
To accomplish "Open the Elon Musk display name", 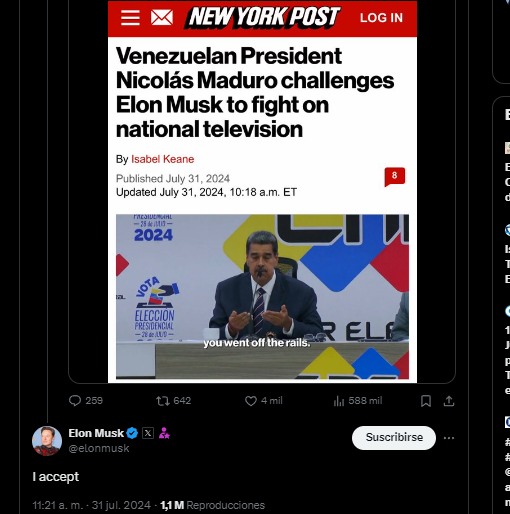I will pos(96,433).
